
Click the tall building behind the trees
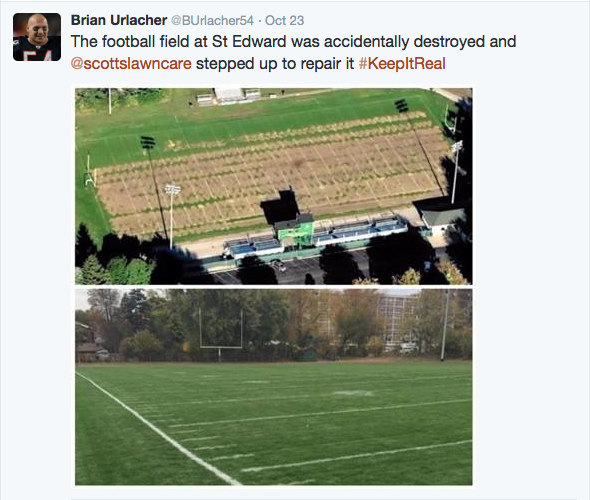[398, 323]
